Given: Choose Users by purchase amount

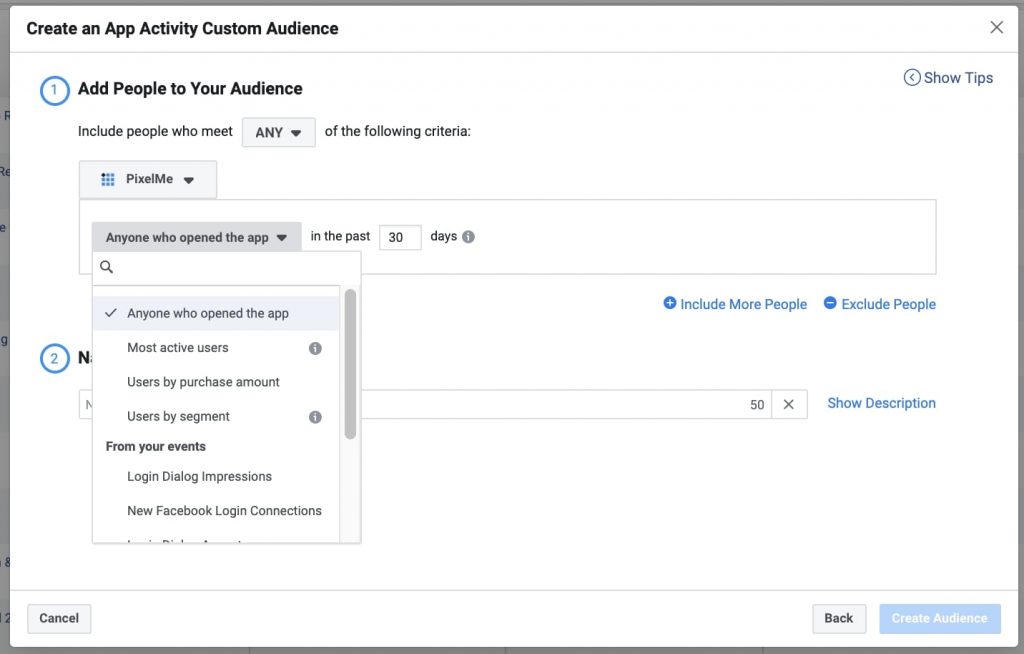Looking at the screenshot, I should pyautogui.click(x=203, y=382).
